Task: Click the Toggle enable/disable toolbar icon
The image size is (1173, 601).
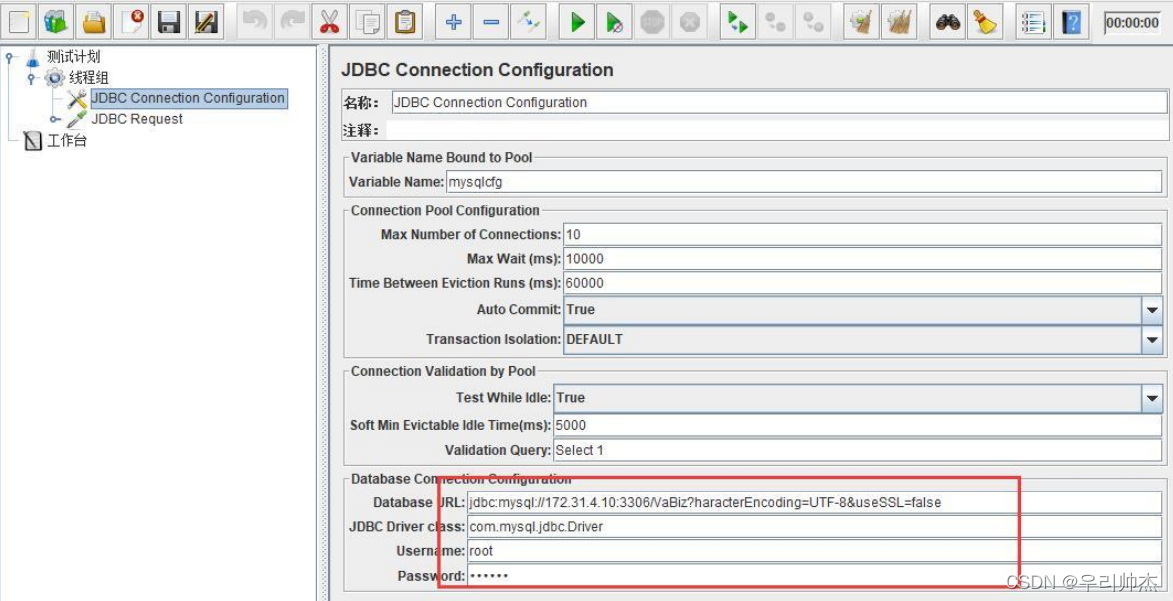Action: [x=528, y=22]
